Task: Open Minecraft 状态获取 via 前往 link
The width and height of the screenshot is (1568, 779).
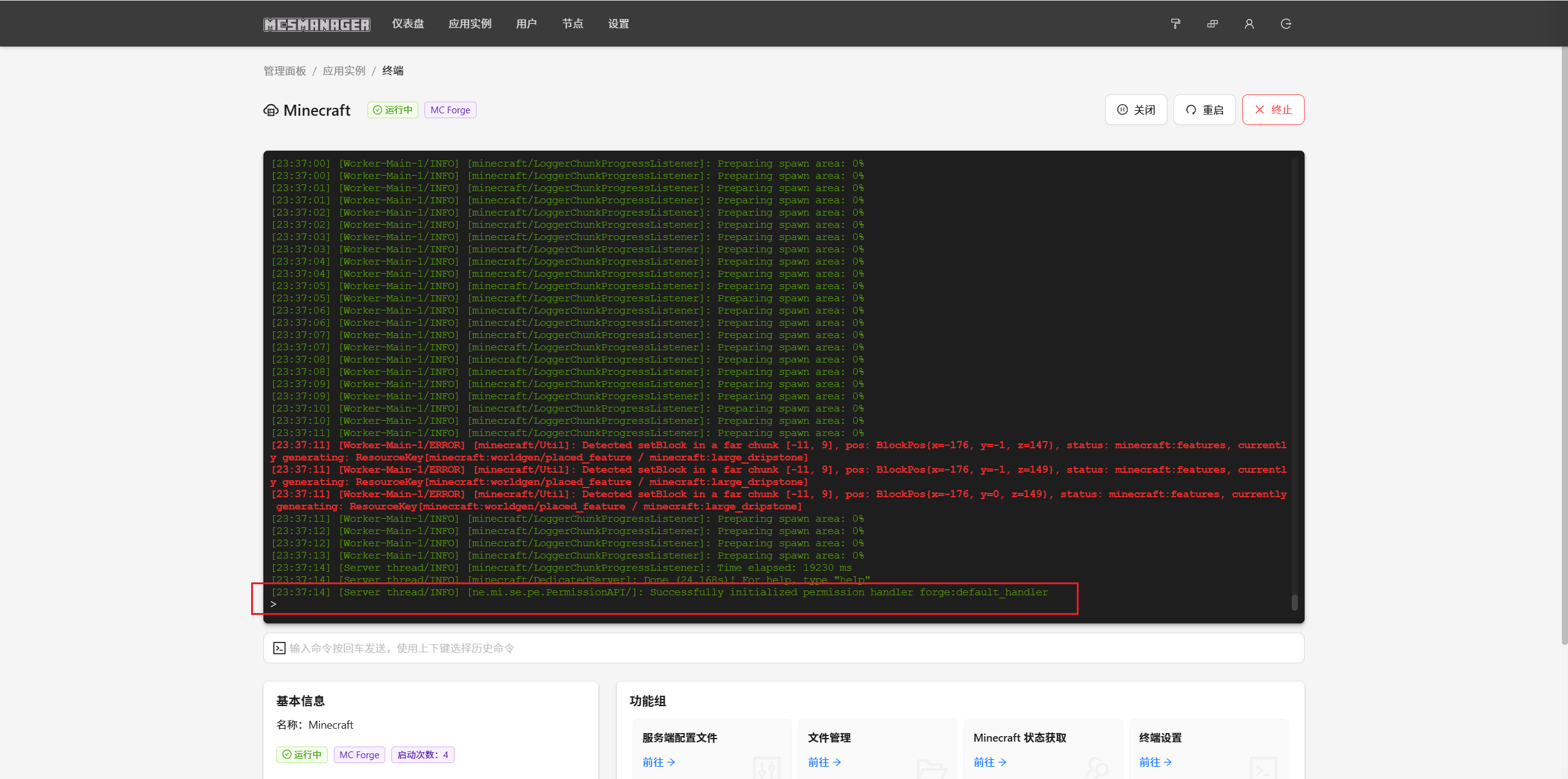Action: (x=990, y=762)
